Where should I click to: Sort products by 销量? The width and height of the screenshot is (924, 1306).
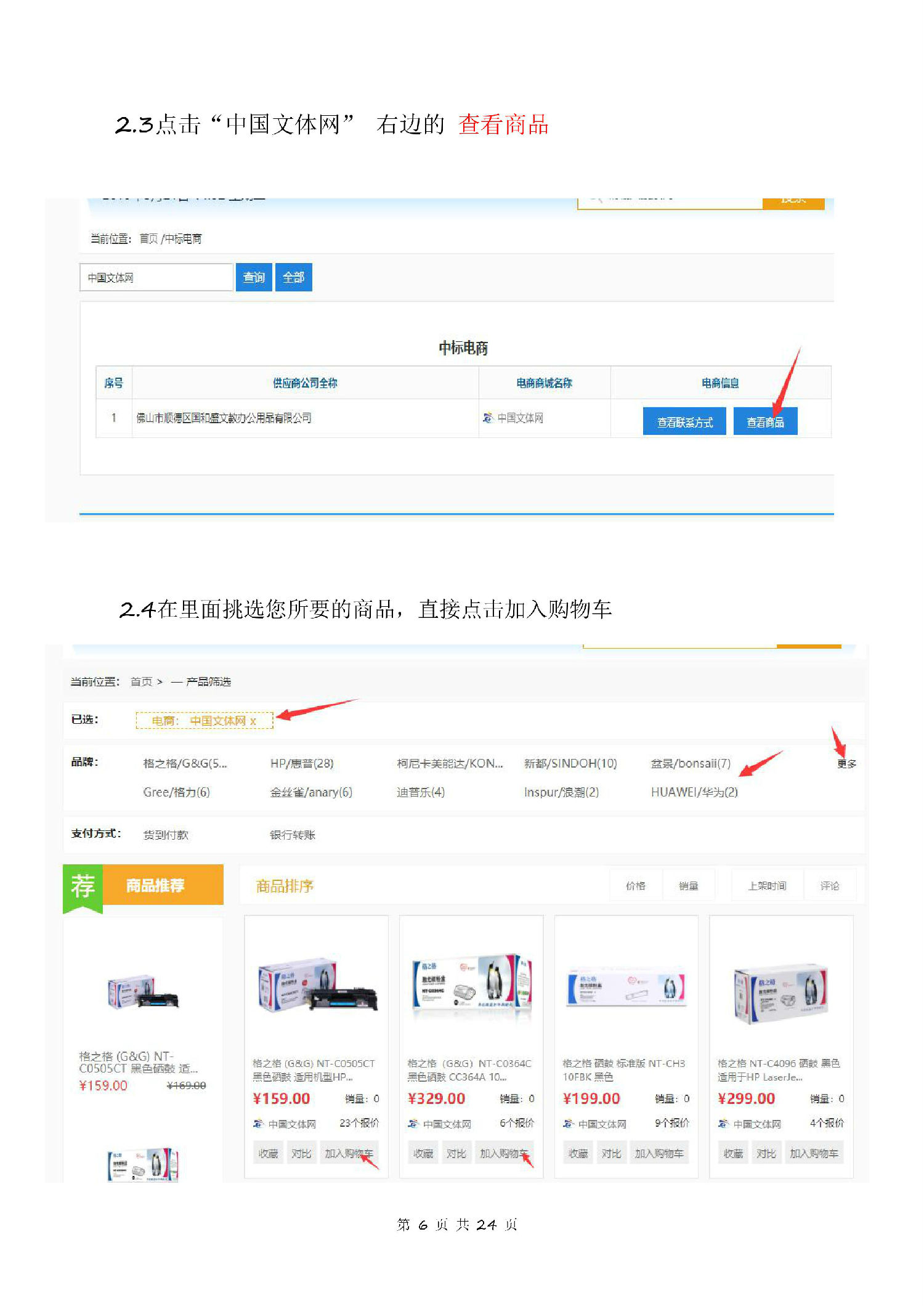(689, 886)
